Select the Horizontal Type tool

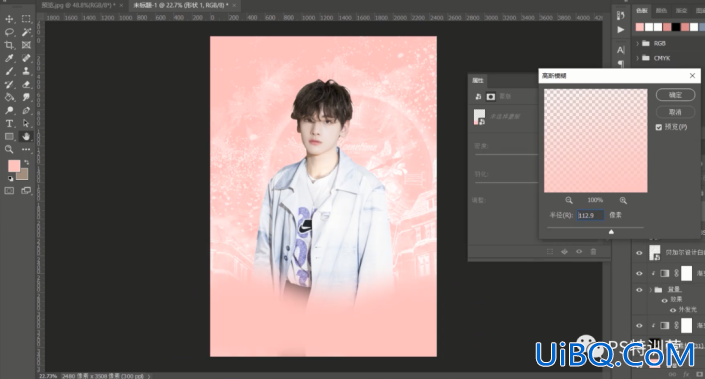tap(9, 123)
